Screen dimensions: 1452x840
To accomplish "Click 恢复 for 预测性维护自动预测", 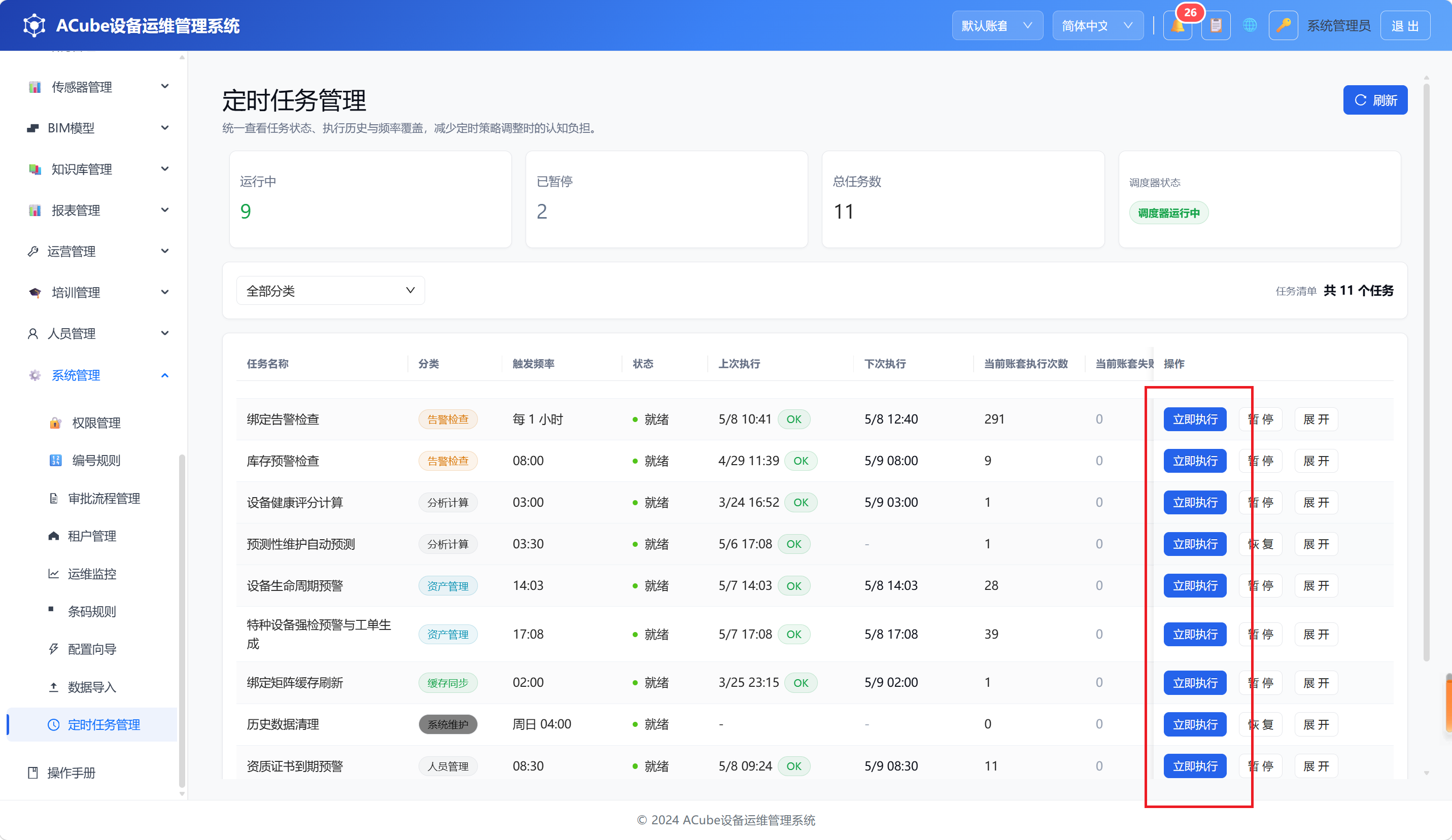I will click(x=1260, y=544).
